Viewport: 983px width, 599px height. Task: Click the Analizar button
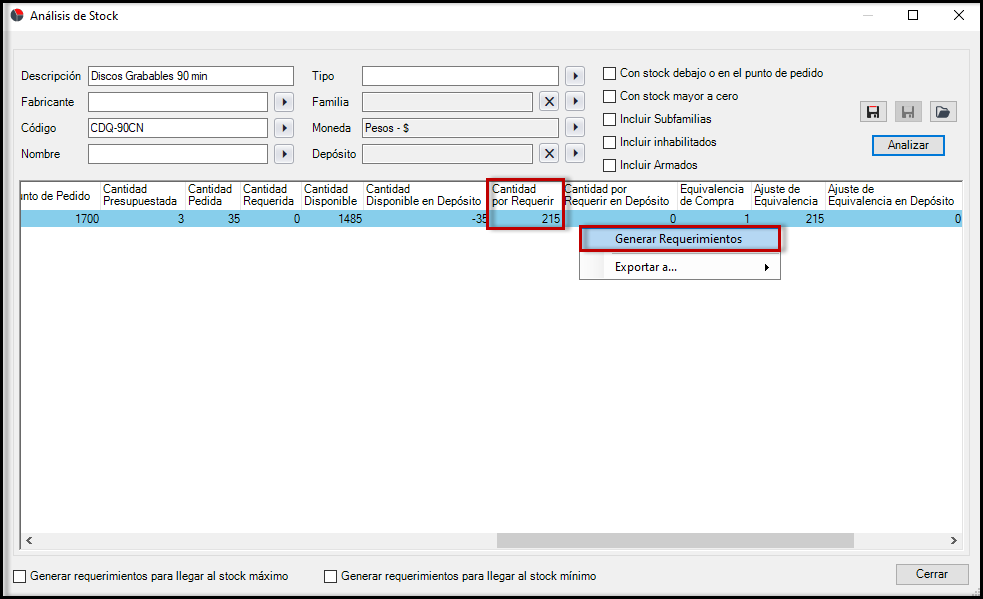click(x=908, y=145)
